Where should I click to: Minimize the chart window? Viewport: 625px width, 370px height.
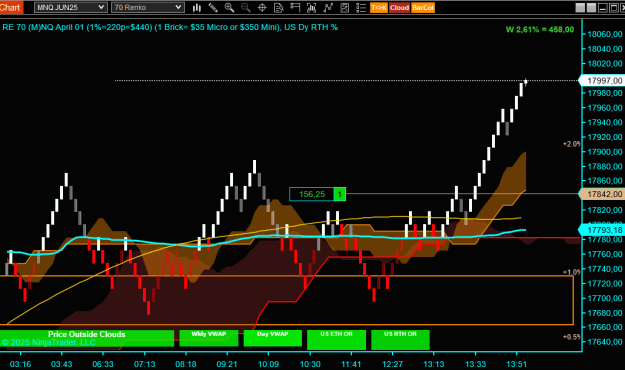pos(603,8)
